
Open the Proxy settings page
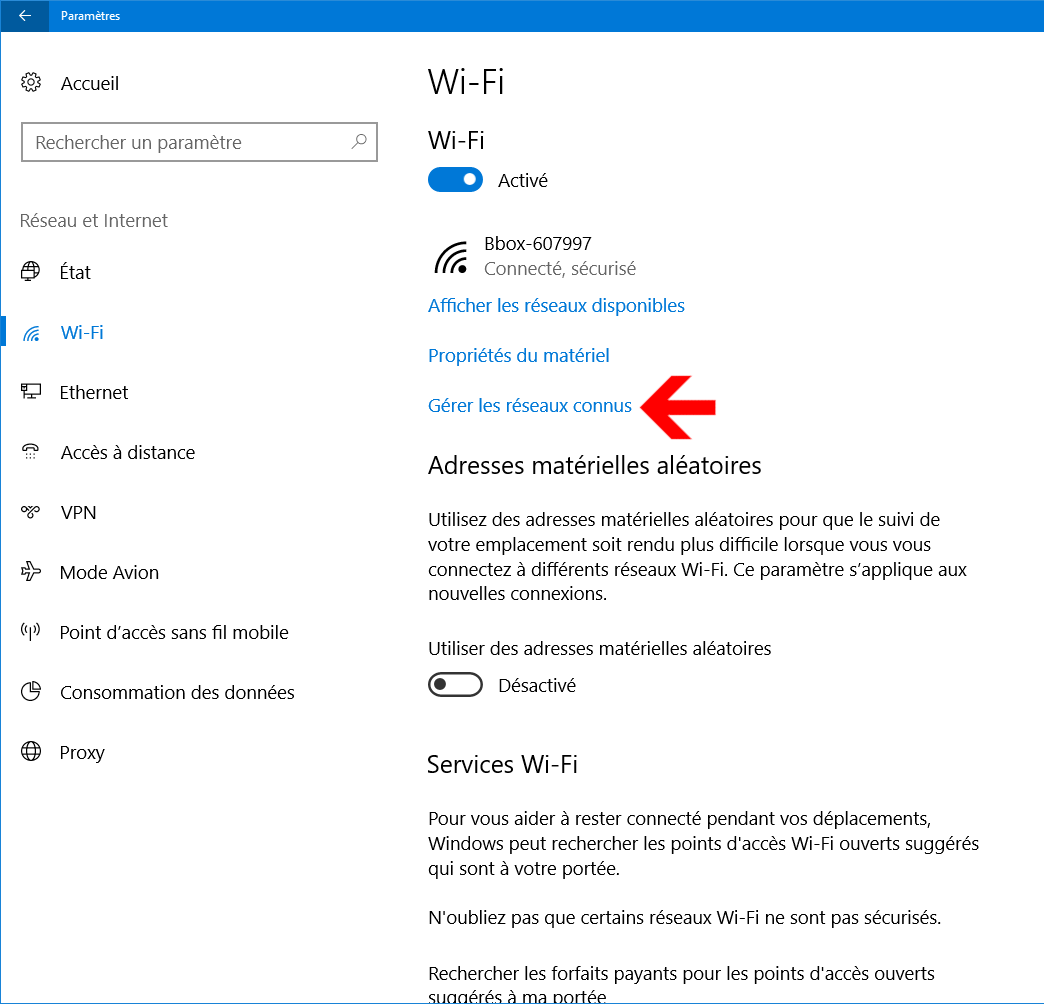pos(82,752)
